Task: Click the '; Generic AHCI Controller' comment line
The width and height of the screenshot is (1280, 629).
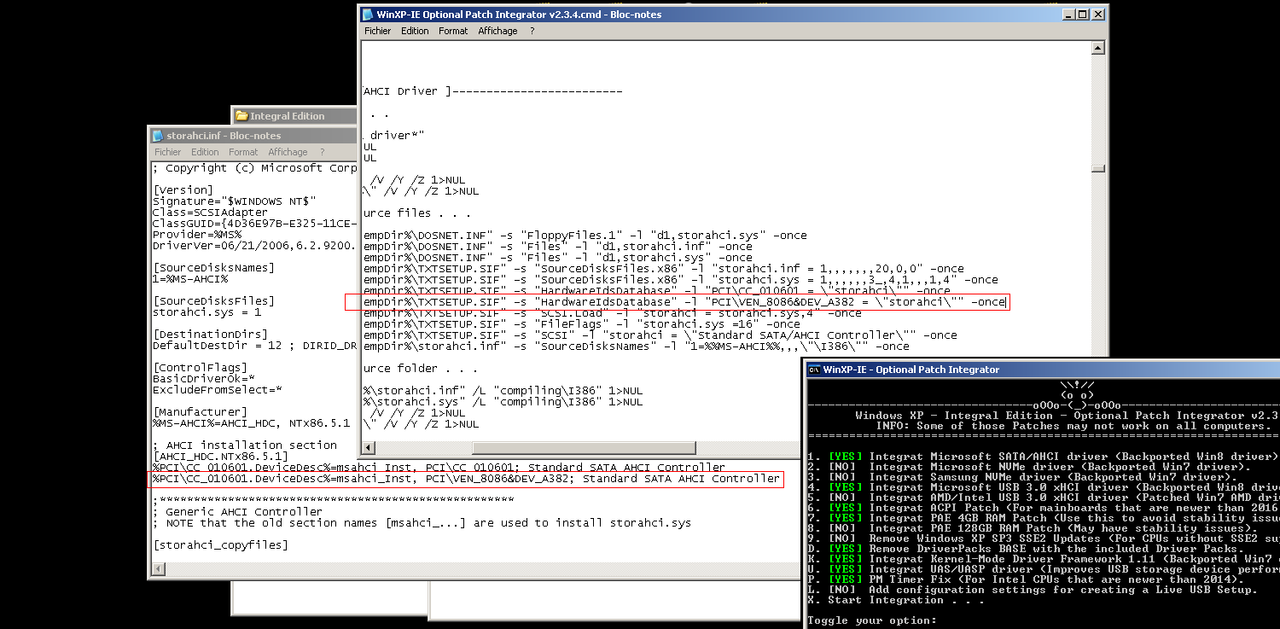Action: click(236, 512)
